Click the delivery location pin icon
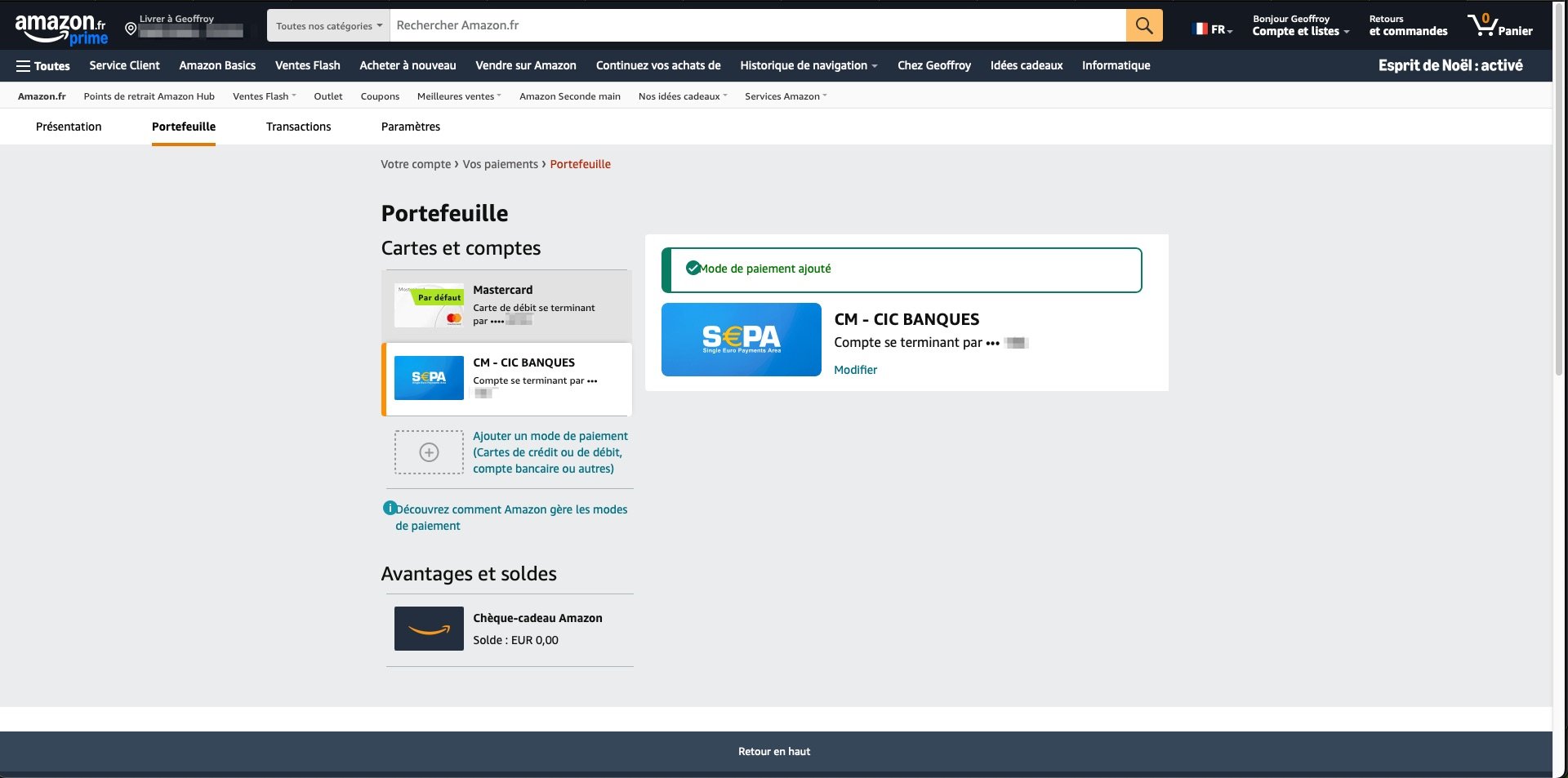The image size is (1568, 778). [x=130, y=29]
